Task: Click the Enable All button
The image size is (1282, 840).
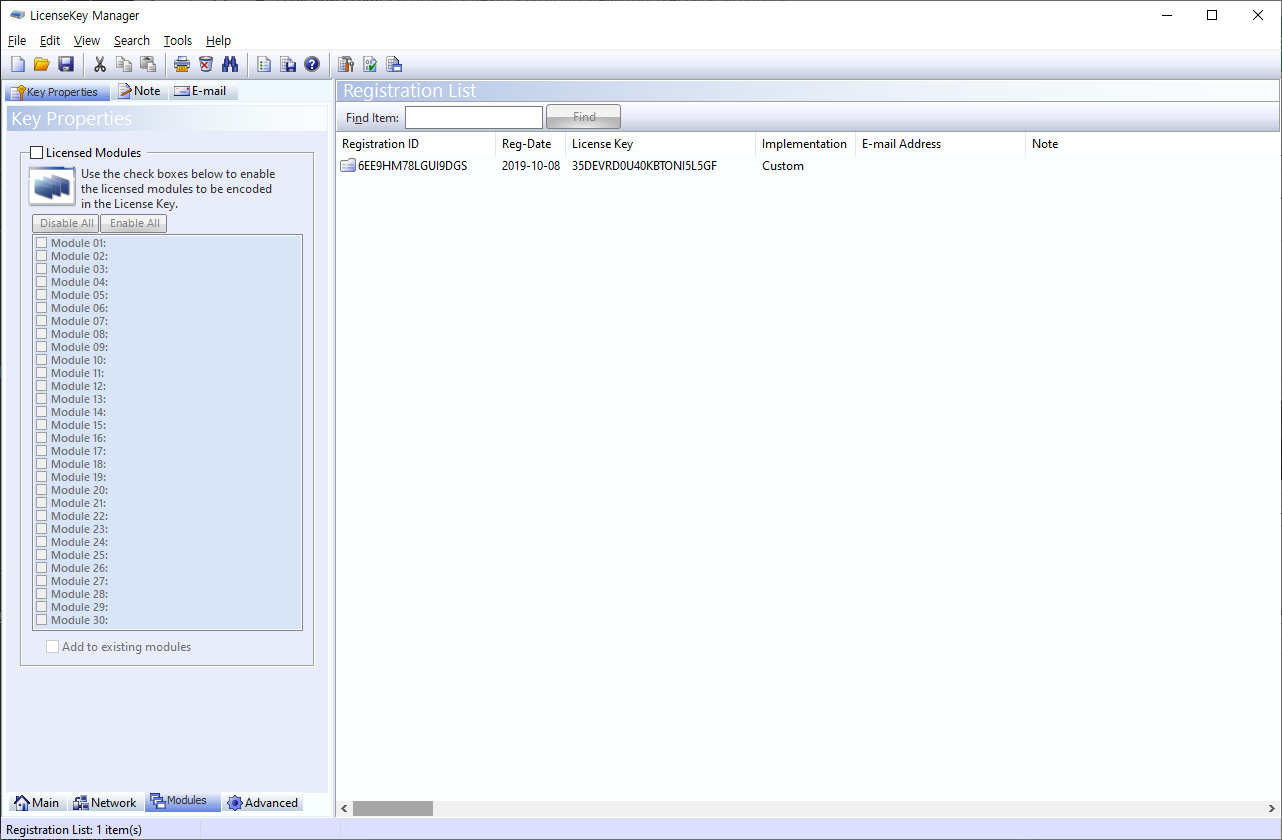Action: pyautogui.click(x=134, y=223)
